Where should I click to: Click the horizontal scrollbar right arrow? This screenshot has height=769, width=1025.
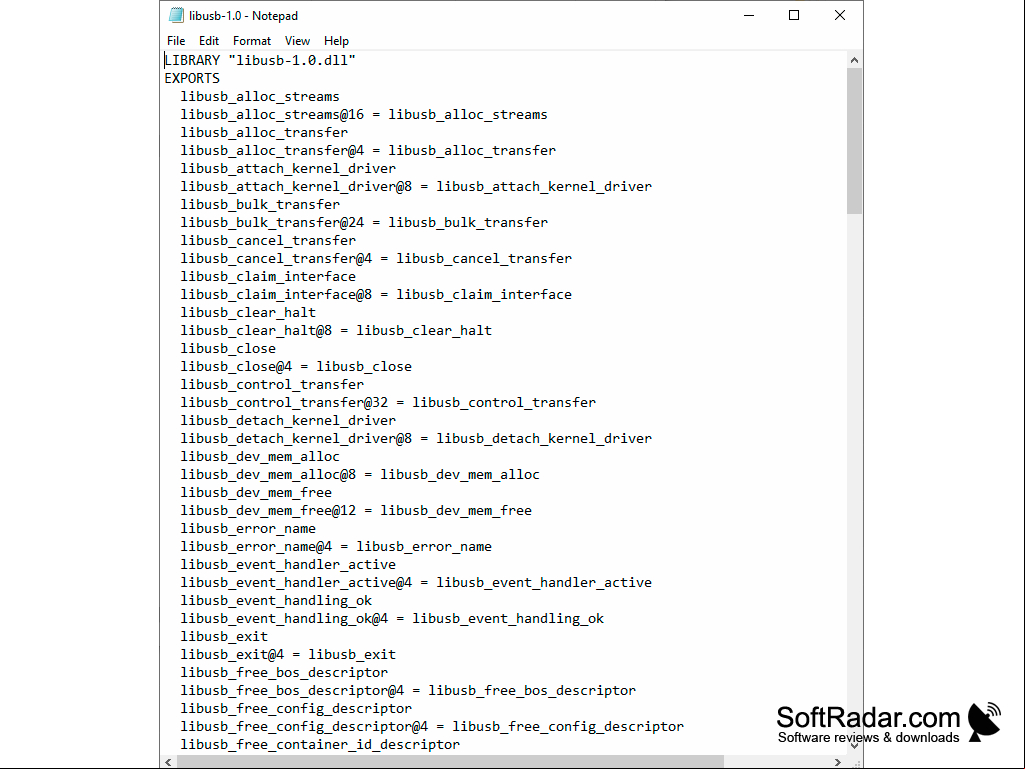pos(838,762)
